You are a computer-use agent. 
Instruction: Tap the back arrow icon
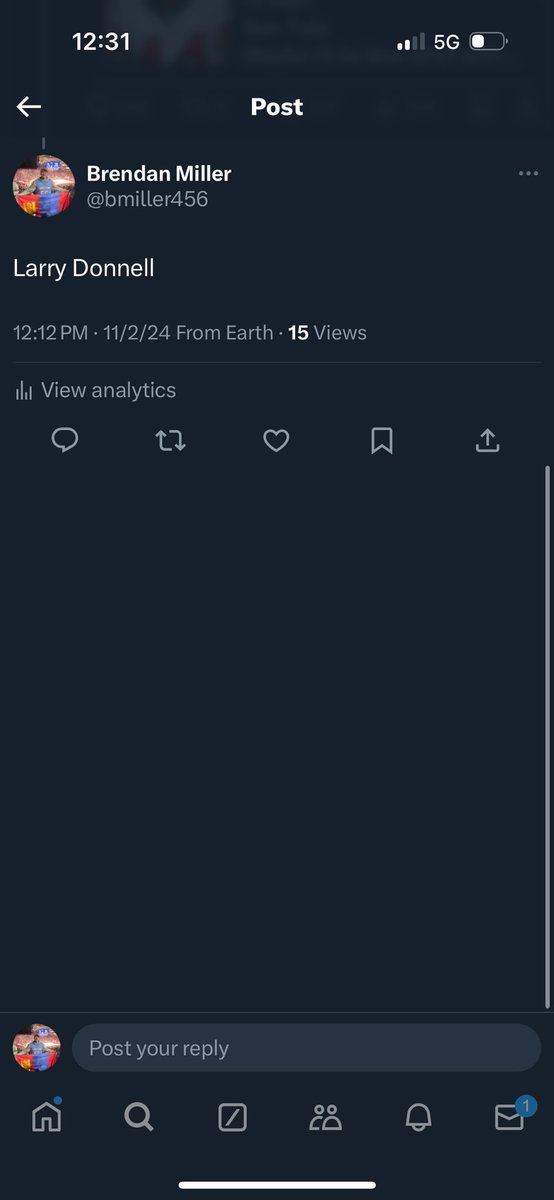point(29,107)
